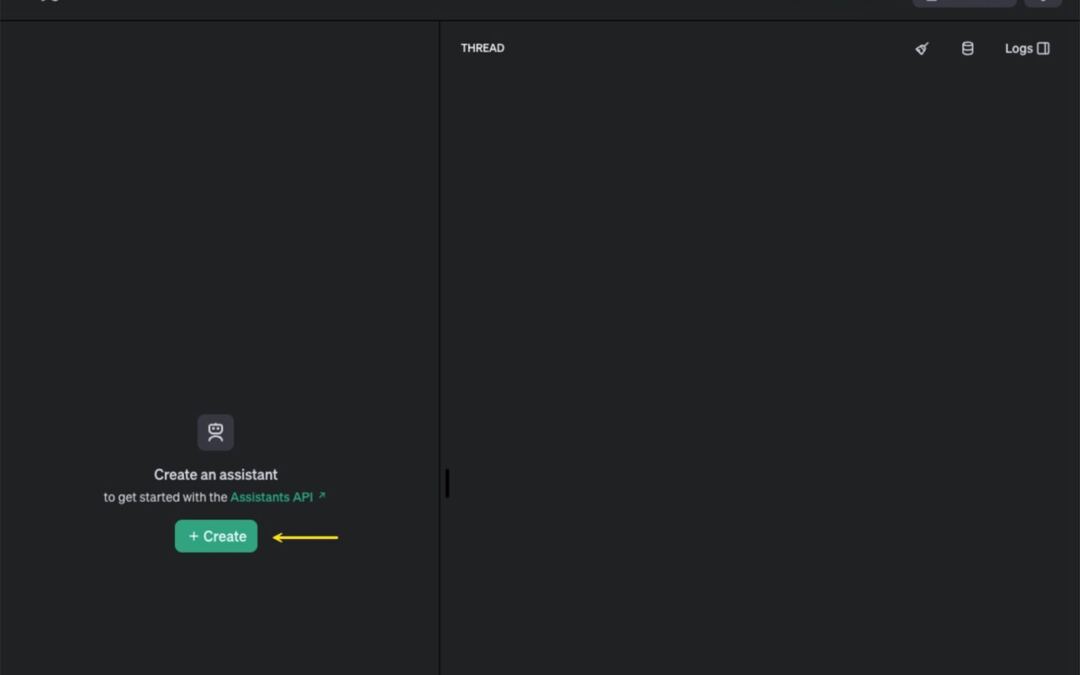
Task: Click the wide button at top-right edge
Action: (963, 2)
